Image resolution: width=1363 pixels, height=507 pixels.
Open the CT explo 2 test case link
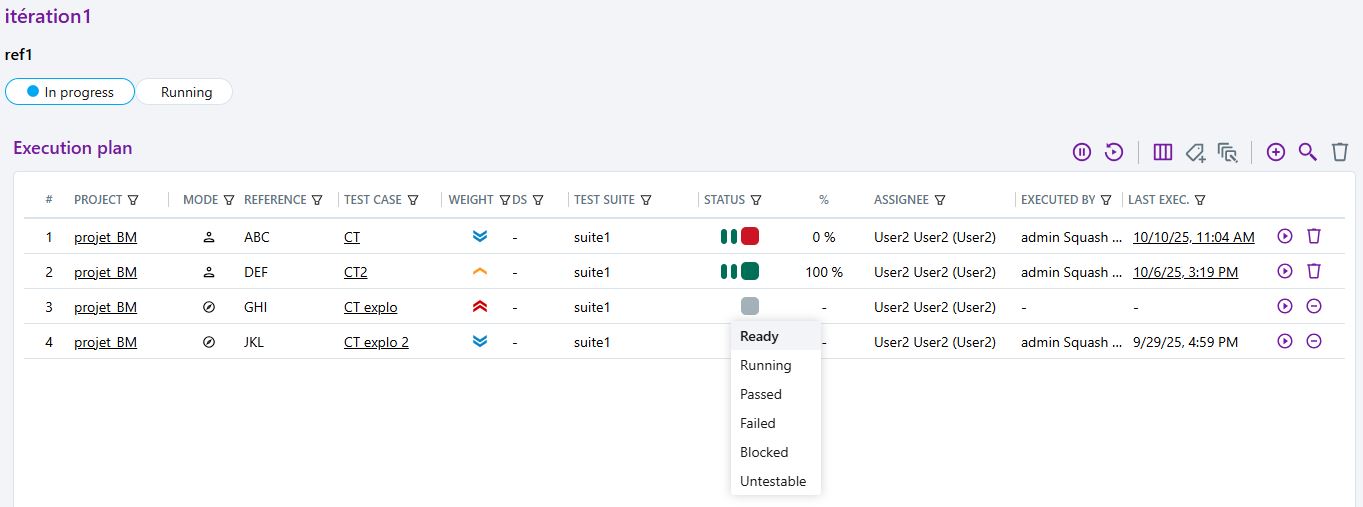pyautogui.click(x=376, y=342)
